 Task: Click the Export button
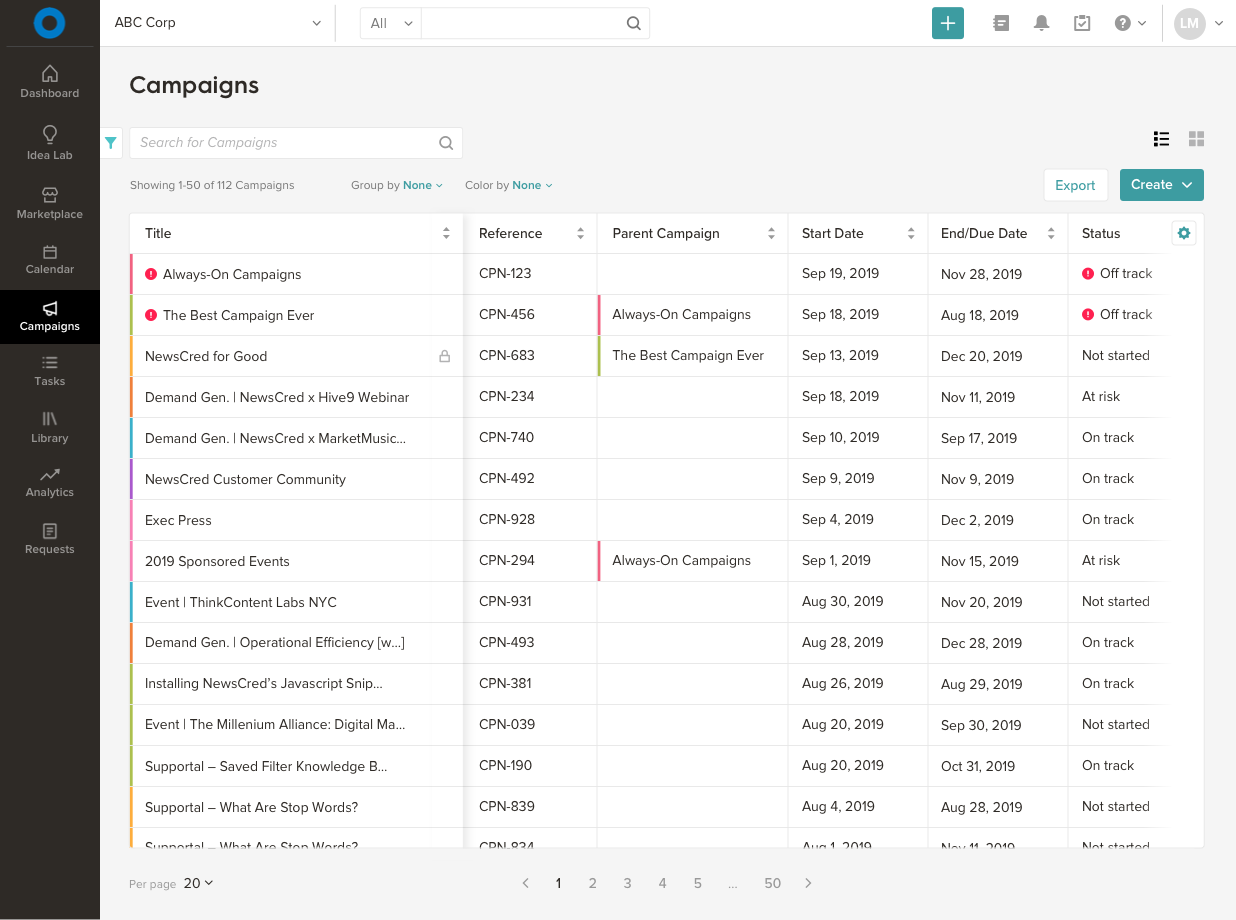(x=1075, y=185)
